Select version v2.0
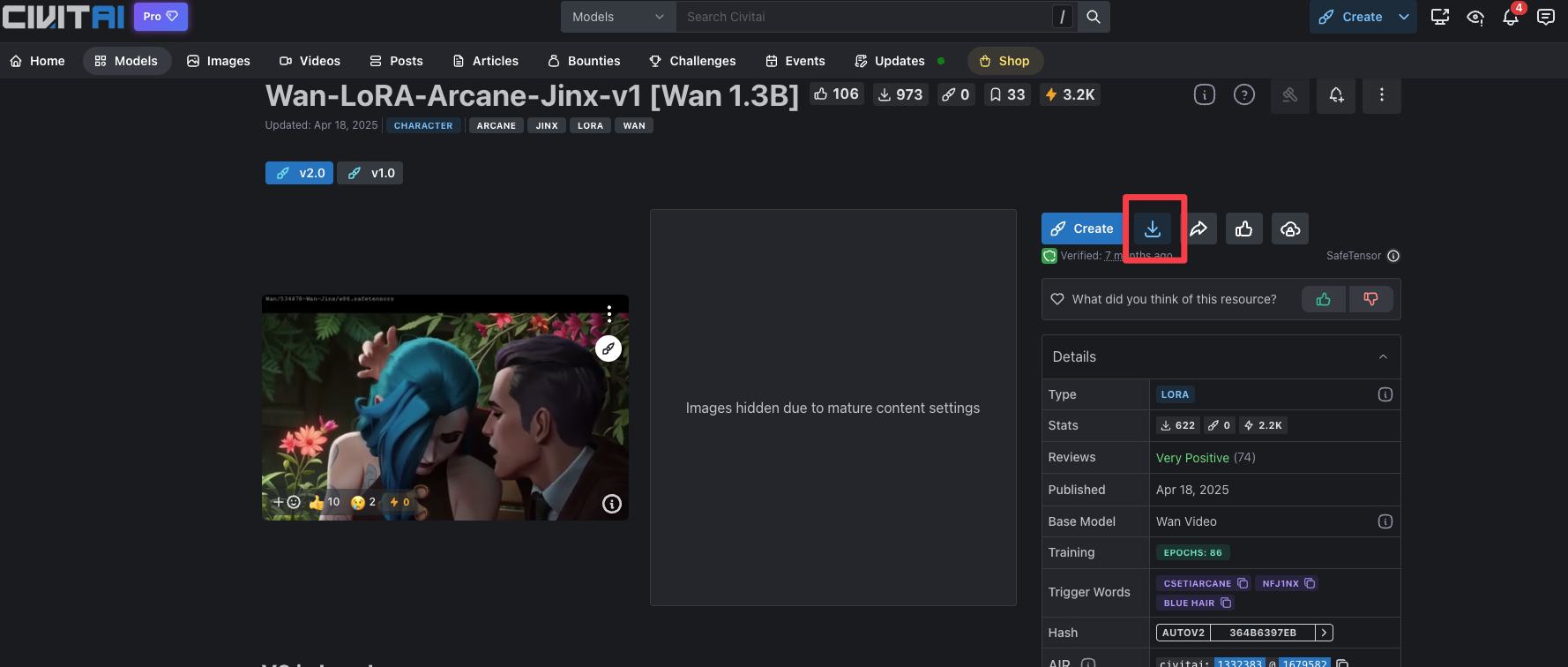 [300, 173]
